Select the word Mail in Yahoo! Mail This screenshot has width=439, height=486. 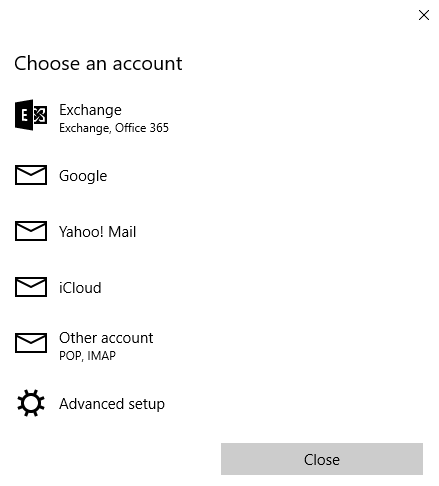click(x=122, y=232)
